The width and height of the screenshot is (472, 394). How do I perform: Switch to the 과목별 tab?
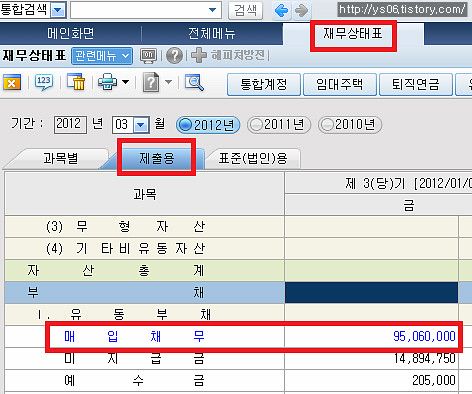(x=60, y=158)
